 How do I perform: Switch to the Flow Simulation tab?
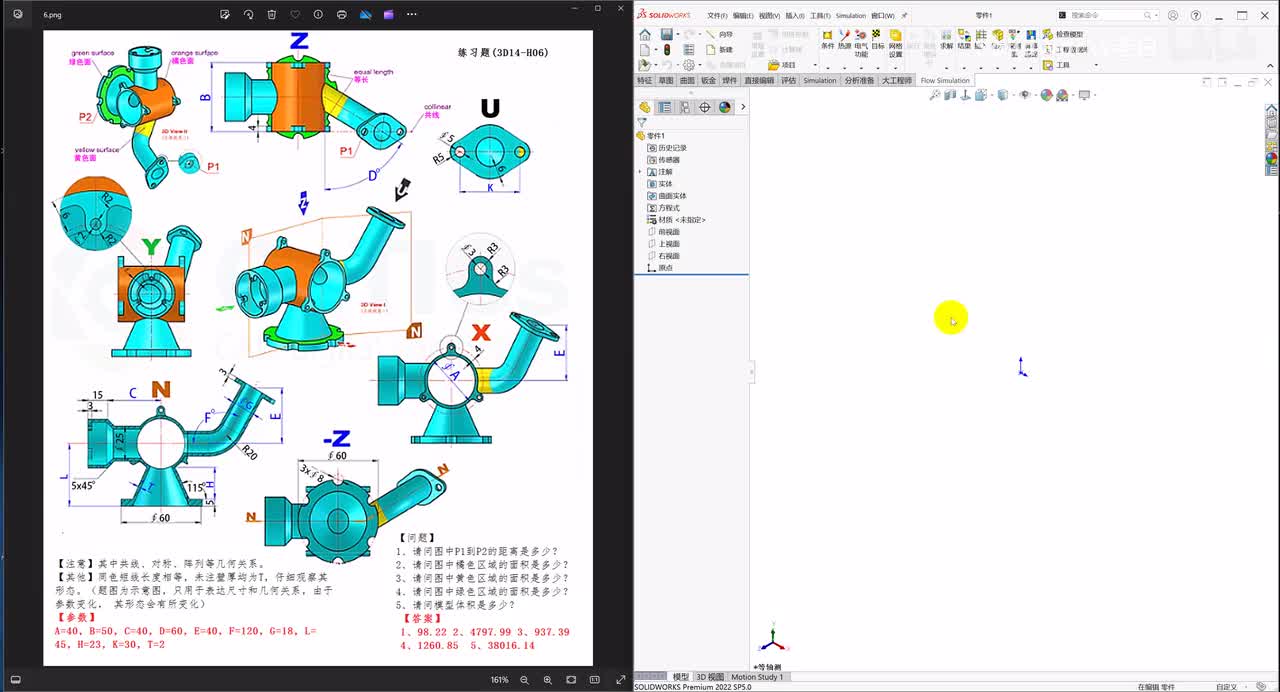[945, 80]
